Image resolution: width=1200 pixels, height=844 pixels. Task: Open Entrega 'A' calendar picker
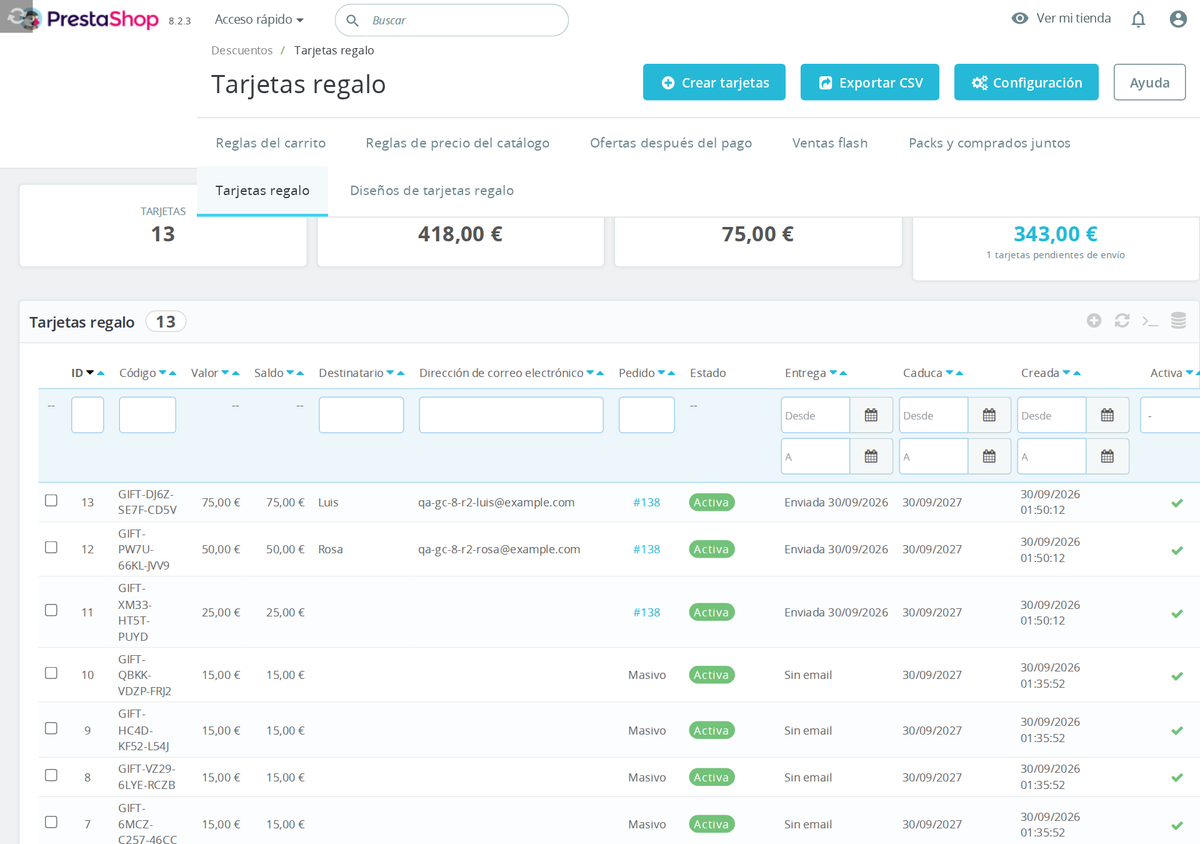[871, 456]
